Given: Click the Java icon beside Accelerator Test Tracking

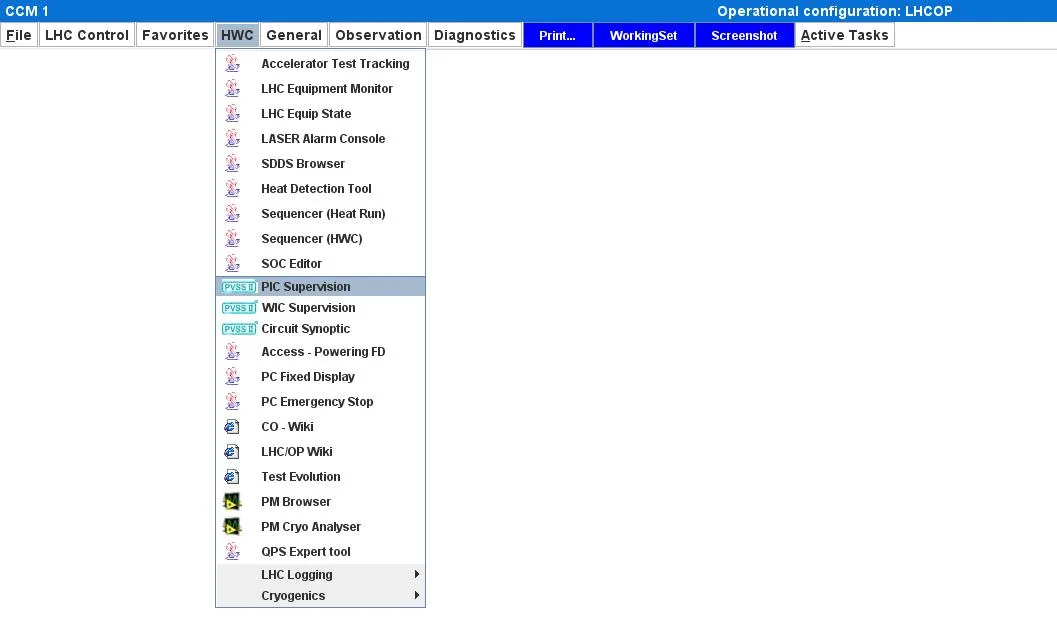Looking at the screenshot, I should (232, 63).
